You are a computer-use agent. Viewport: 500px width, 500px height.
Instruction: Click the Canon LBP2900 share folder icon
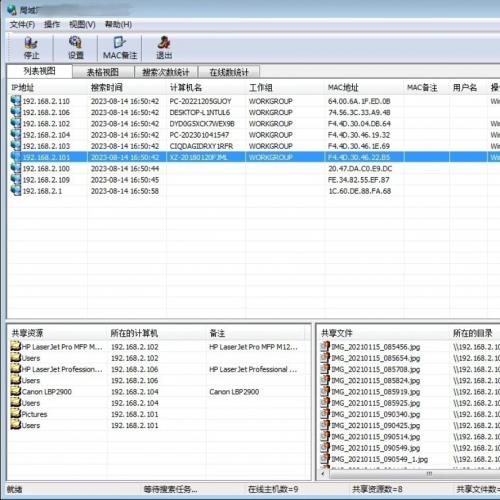(x=15, y=391)
